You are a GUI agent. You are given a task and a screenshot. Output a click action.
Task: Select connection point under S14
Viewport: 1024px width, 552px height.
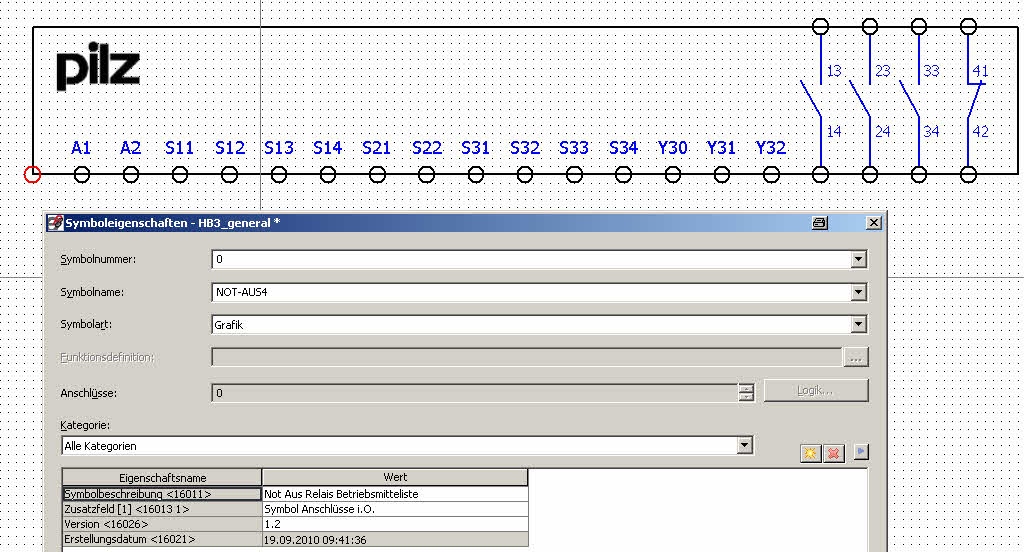point(328,174)
